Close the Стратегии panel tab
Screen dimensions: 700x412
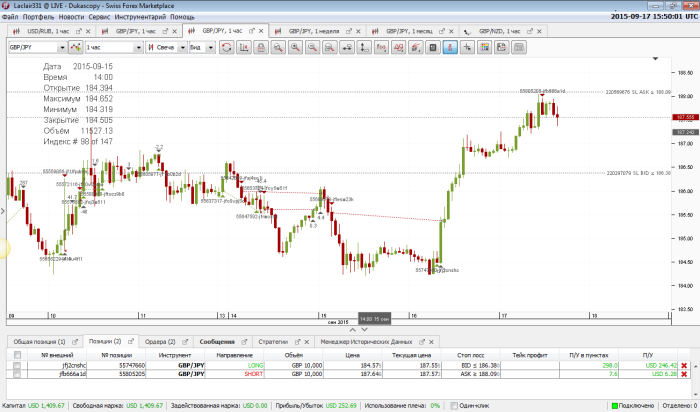click(307, 342)
